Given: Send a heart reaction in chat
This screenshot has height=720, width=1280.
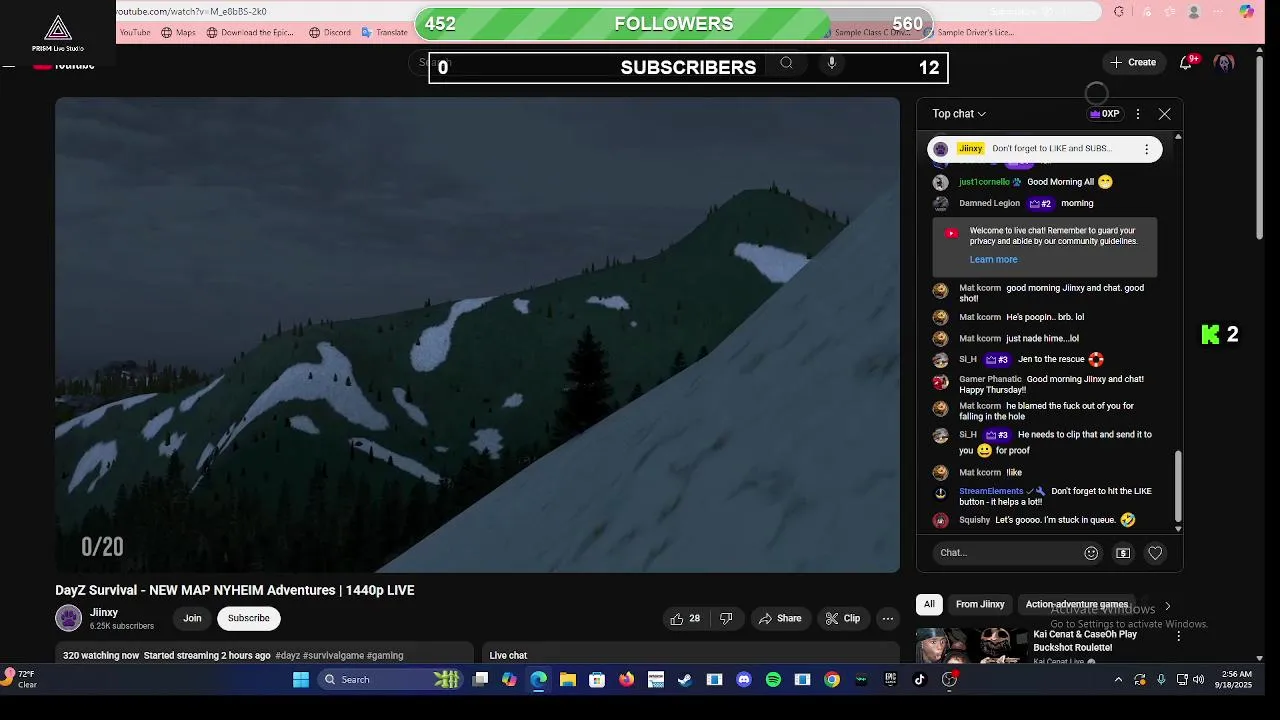Looking at the screenshot, I should click(x=1155, y=553).
